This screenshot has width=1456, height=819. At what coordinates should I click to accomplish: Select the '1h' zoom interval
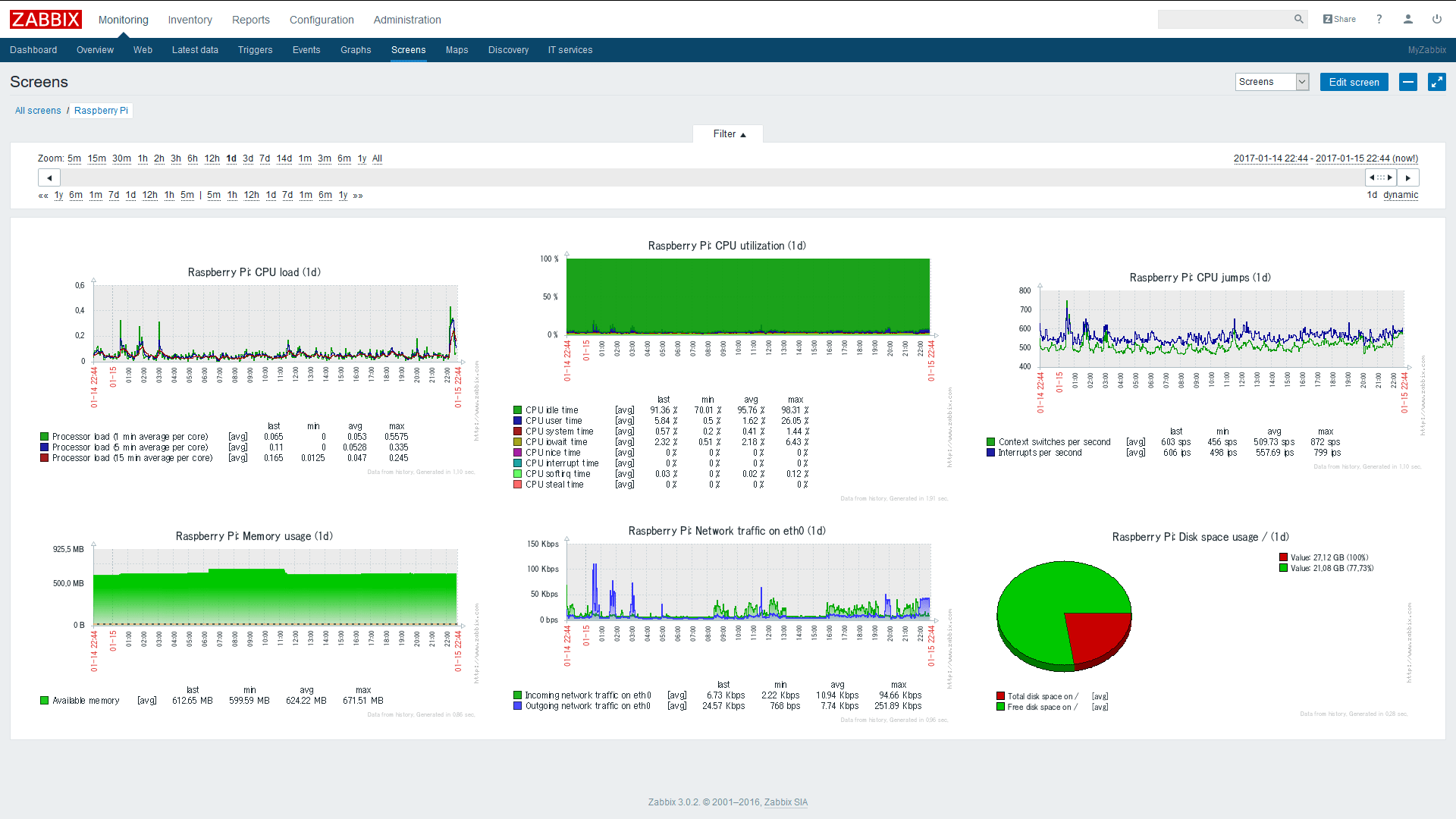[143, 158]
